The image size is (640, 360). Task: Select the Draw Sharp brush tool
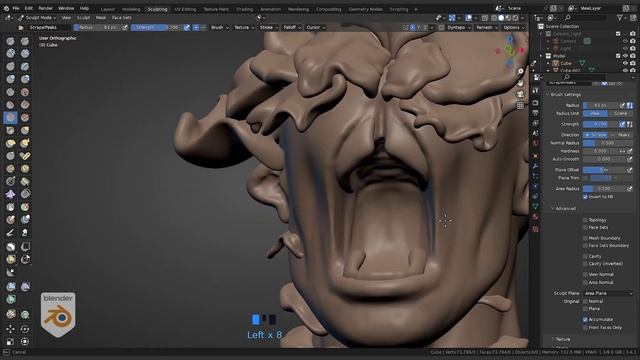25,41
